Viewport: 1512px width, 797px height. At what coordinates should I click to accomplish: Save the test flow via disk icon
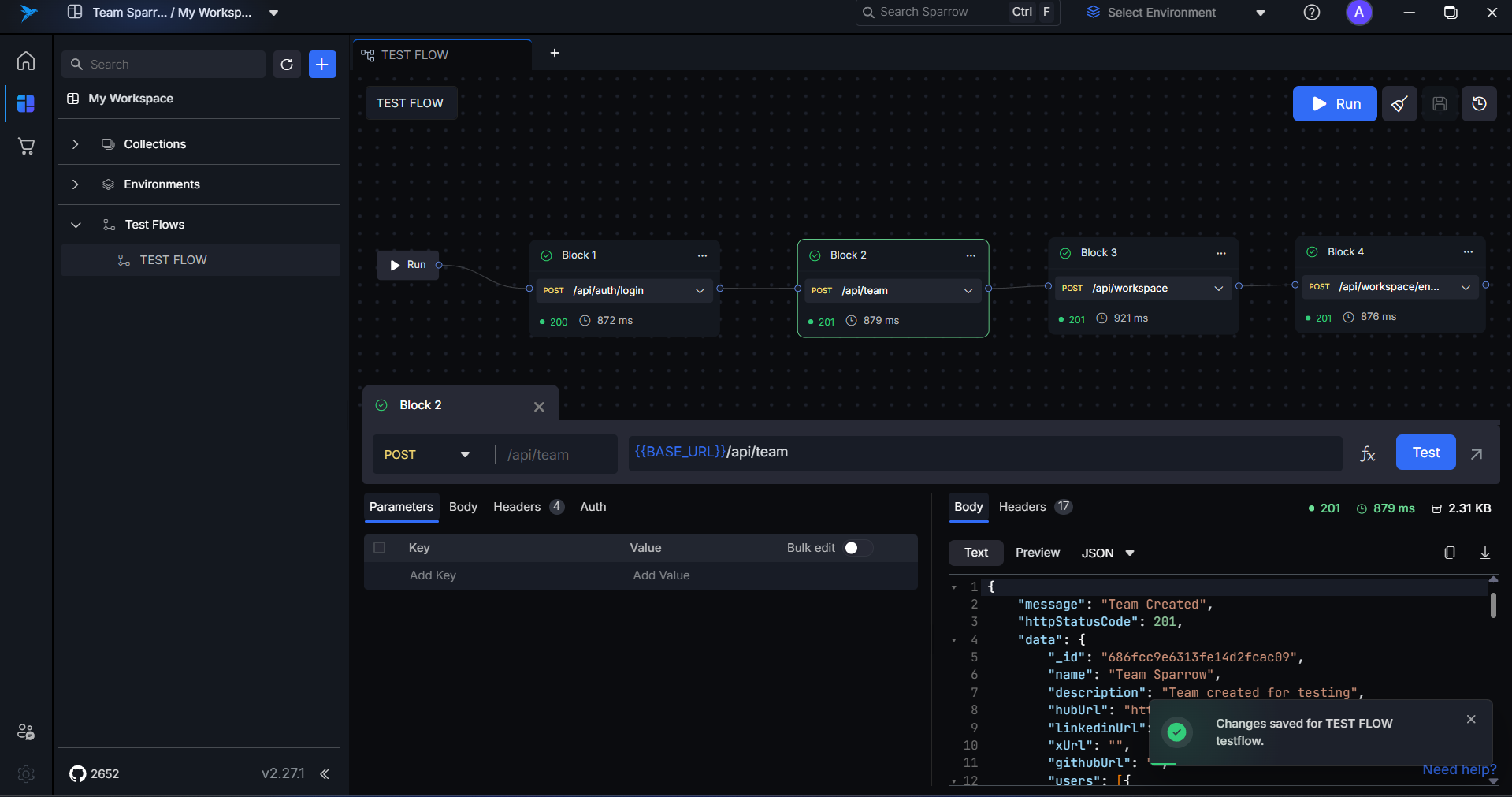coord(1440,104)
